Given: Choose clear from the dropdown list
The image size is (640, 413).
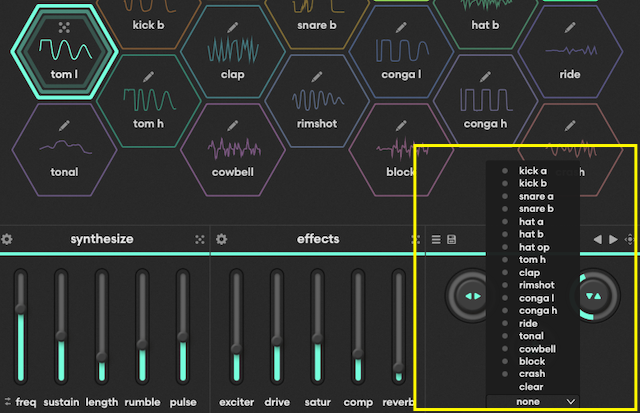Looking at the screenshot, I should [531, 386].
